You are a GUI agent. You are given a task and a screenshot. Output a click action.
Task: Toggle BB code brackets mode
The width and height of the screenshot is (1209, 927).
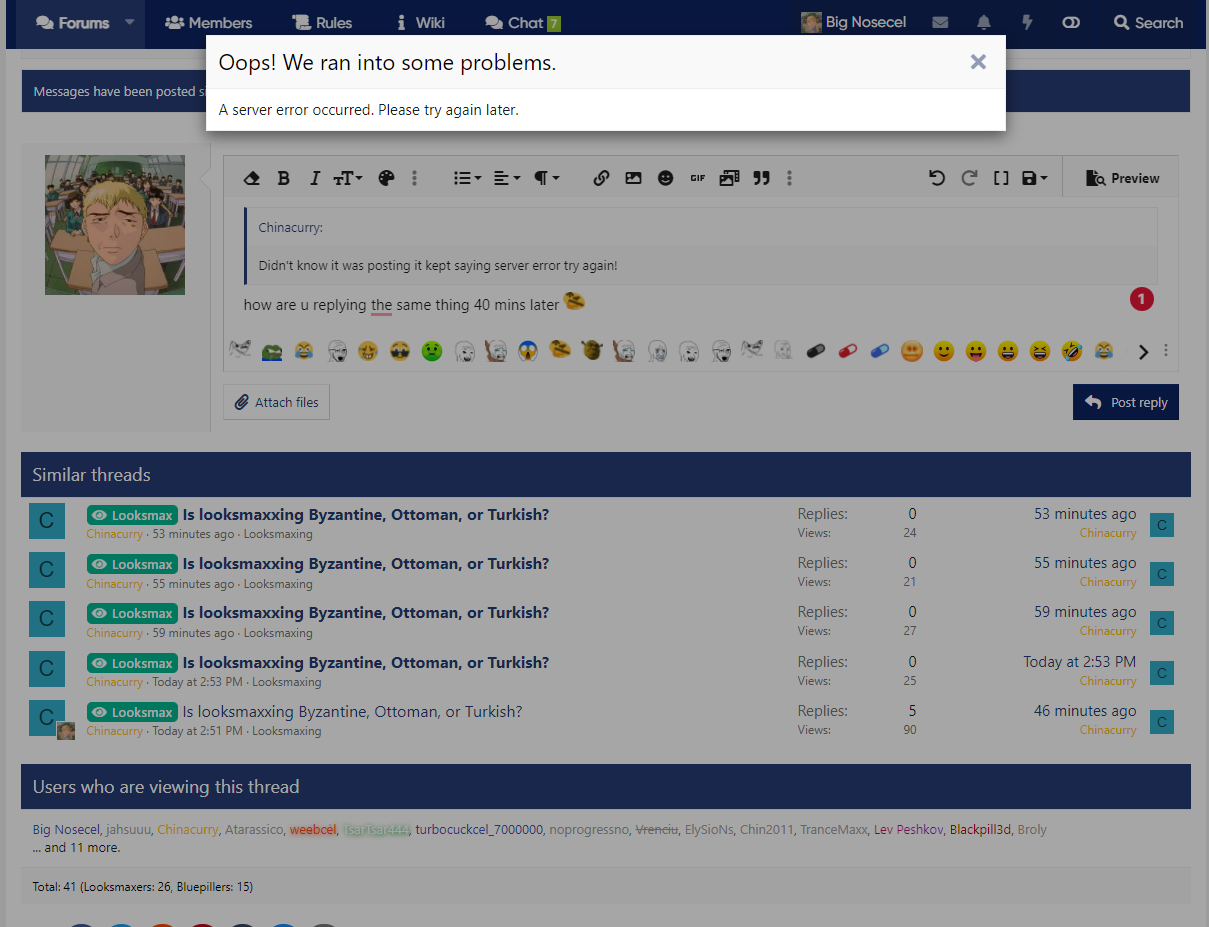point(1001,178)
